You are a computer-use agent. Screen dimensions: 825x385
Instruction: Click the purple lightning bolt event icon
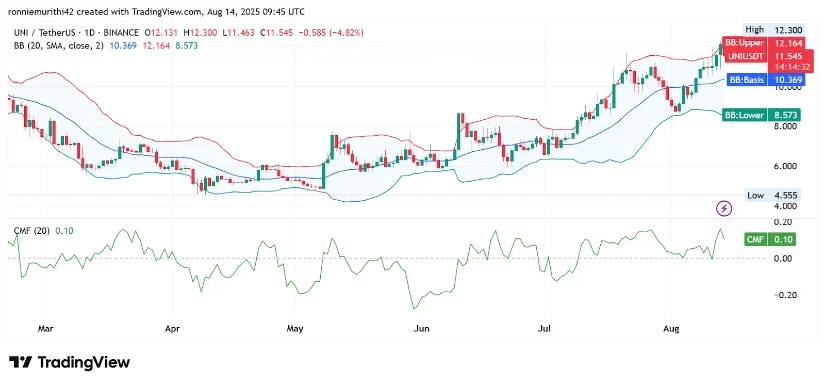(725, 208)
